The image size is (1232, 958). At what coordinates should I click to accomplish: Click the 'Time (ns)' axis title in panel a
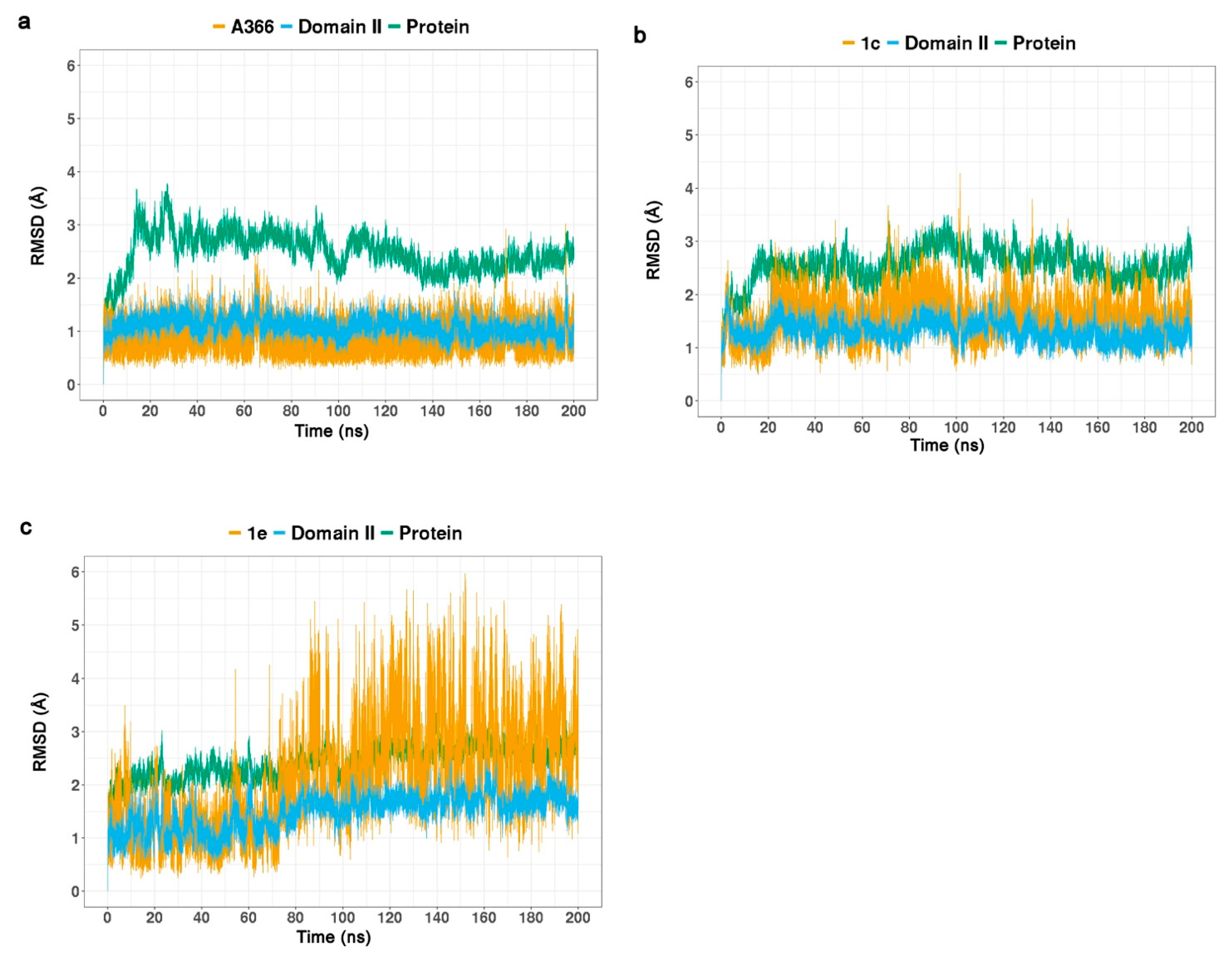[x=332, y=431]
